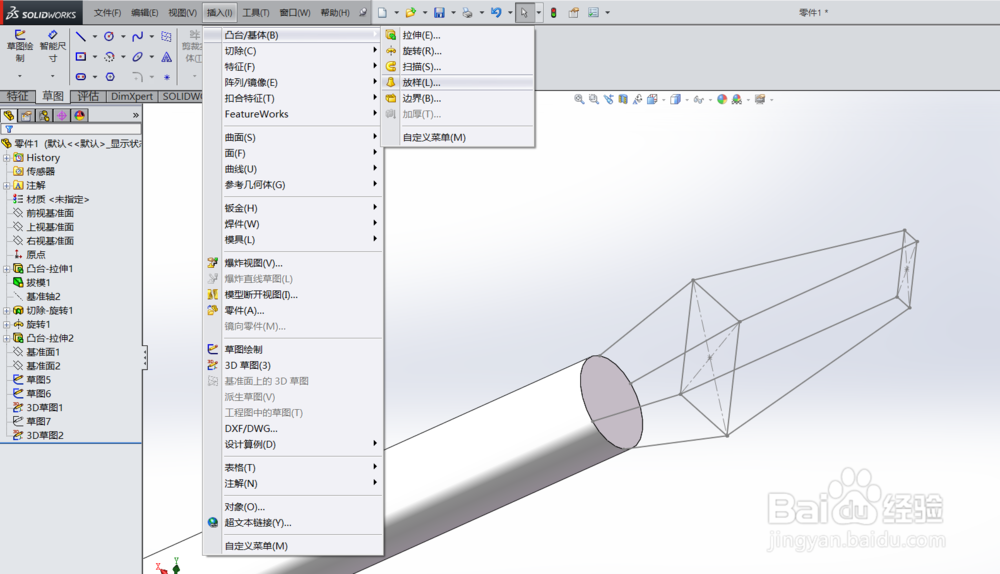This screenshot has width=1000, height=574.
Task: Click the Rebuild traffic light icon
Action: tap(554, 12)
